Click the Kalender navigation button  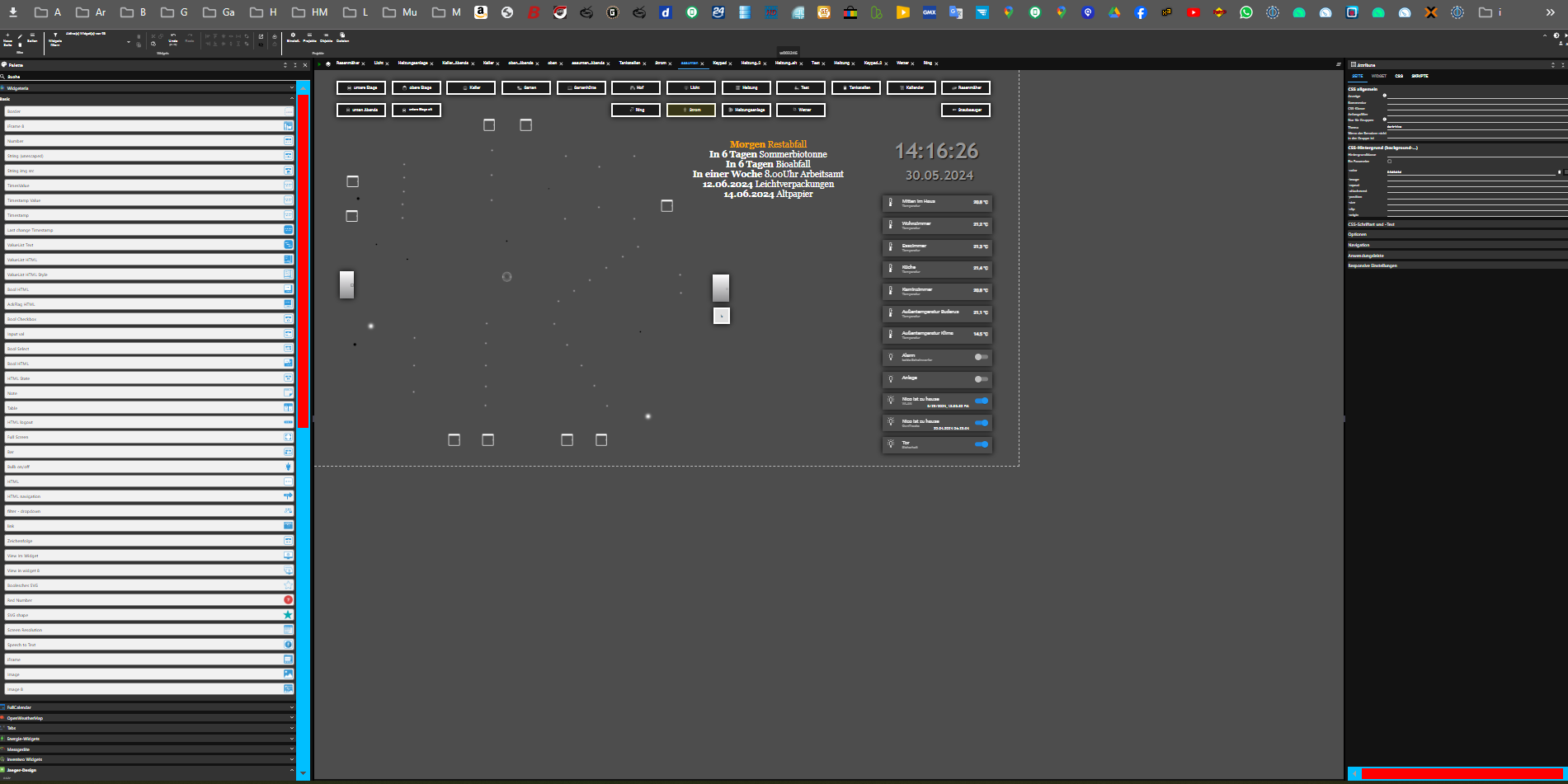click(911, 87)
